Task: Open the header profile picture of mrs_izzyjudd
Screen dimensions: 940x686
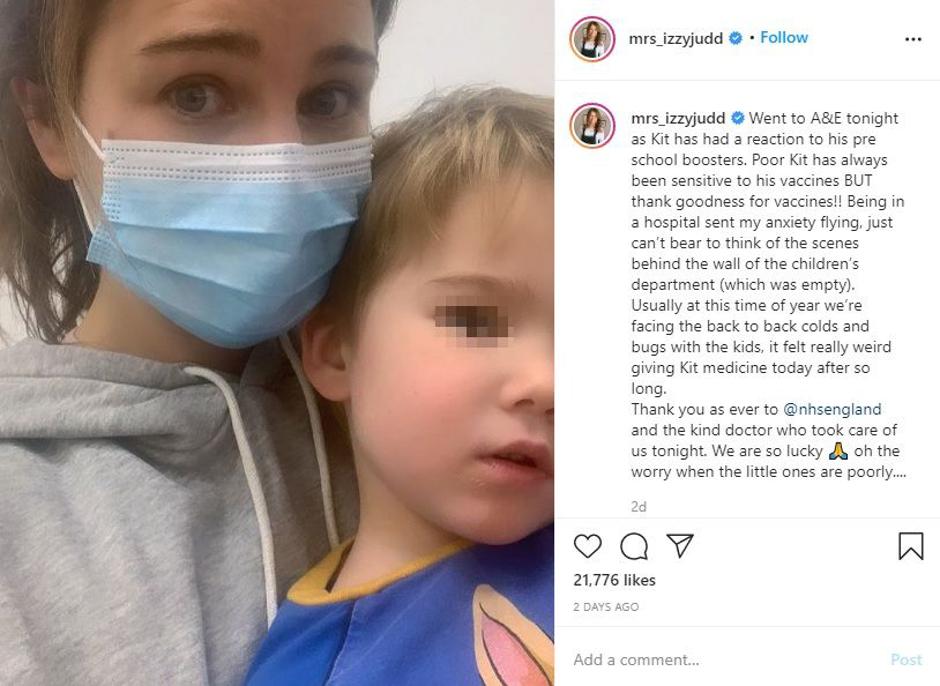Action: [x=592, y=39]
